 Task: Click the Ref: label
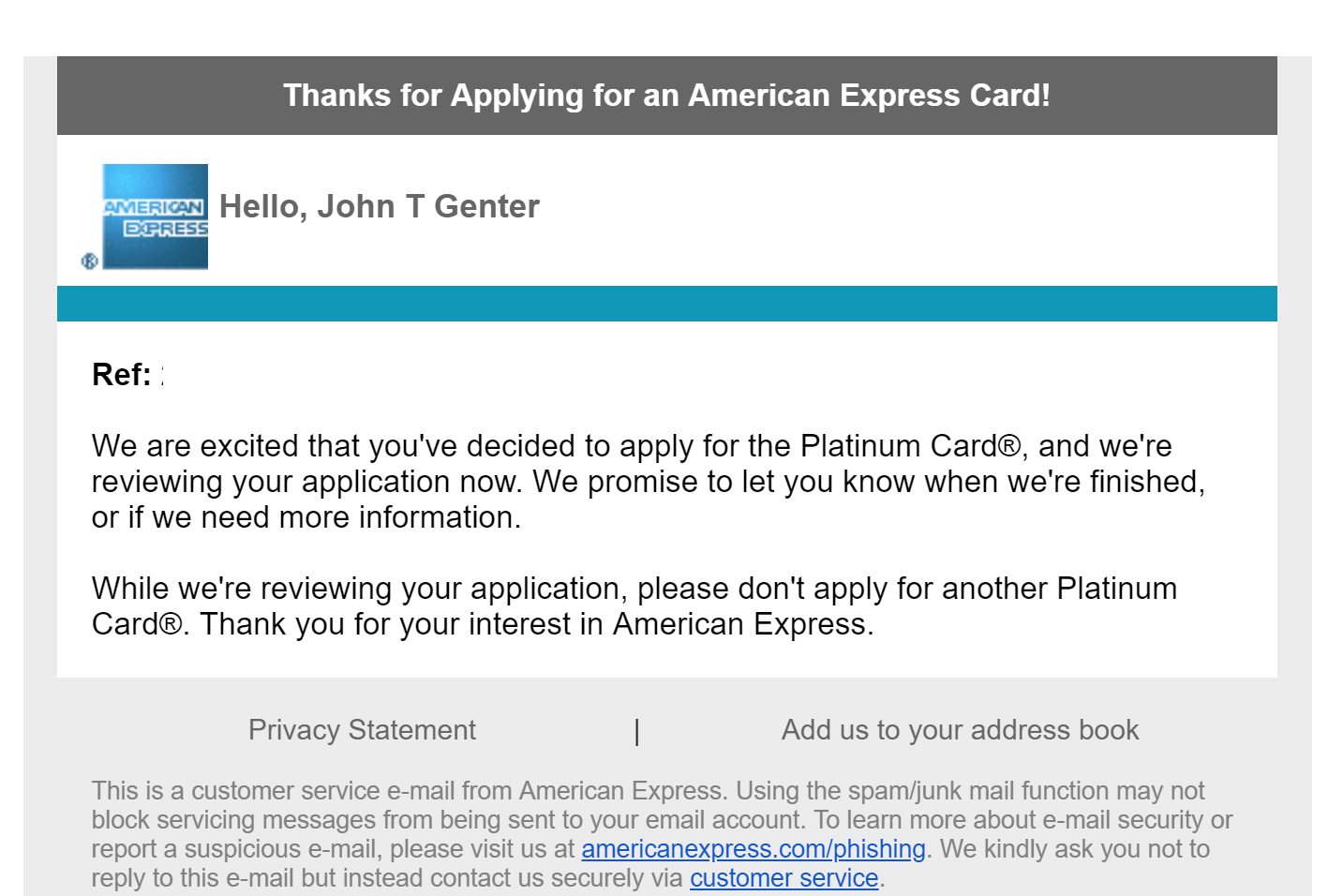coord(121,375)
